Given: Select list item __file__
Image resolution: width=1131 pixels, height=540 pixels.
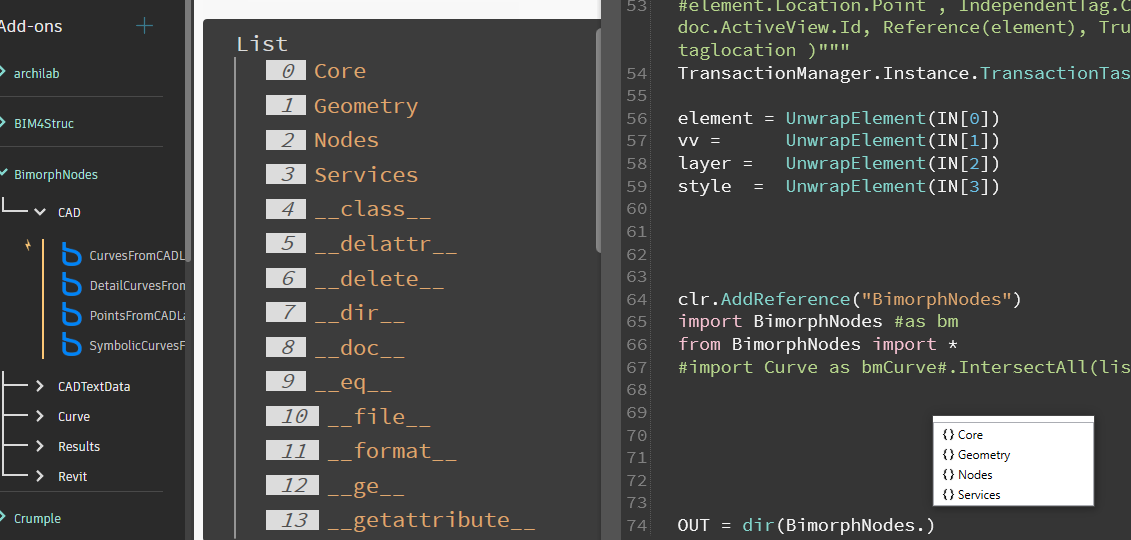Looking at the screenshot, I should pos(379,416).
